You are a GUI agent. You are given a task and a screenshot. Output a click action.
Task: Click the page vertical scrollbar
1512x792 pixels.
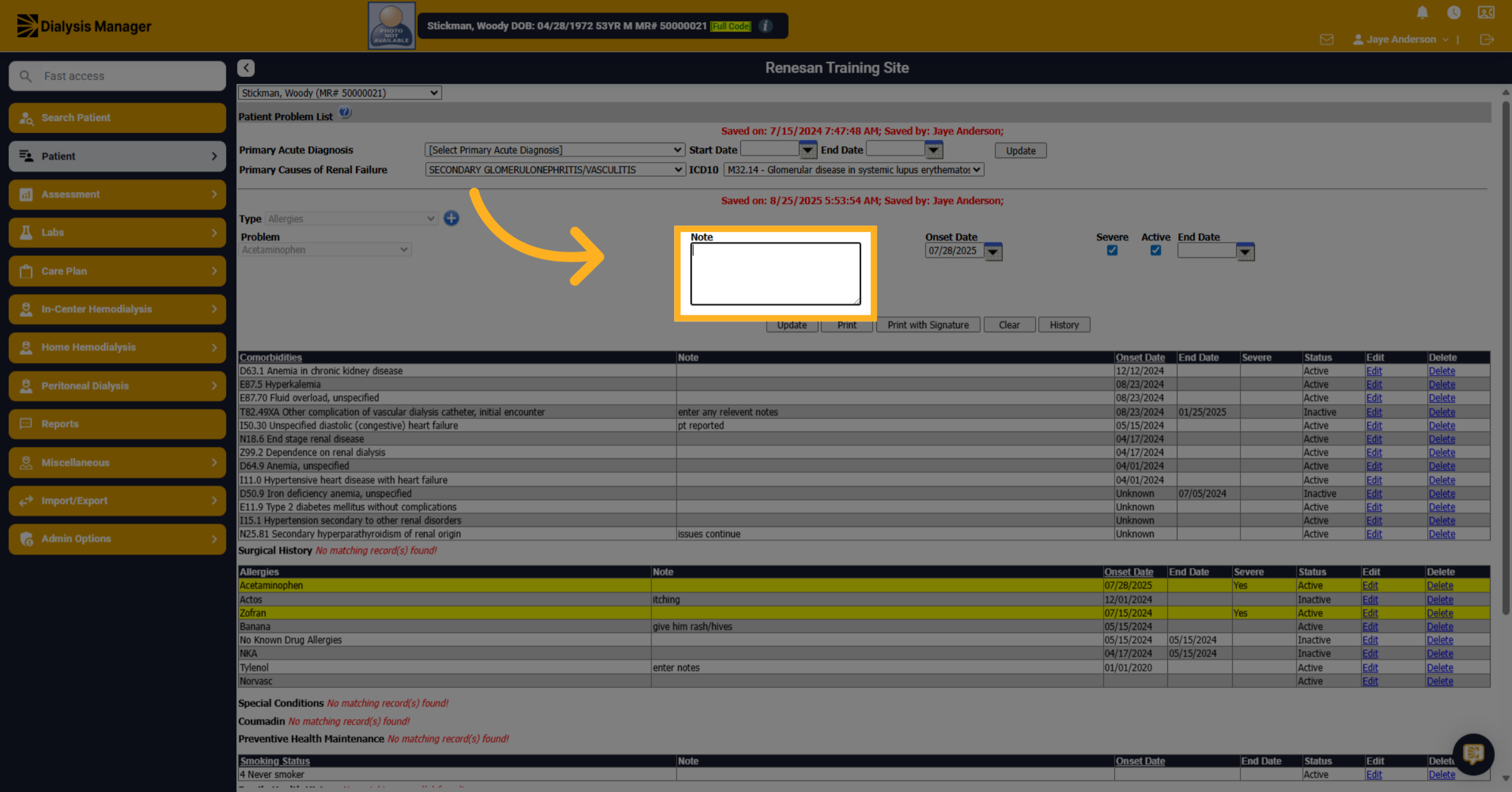click(1506, 353)
